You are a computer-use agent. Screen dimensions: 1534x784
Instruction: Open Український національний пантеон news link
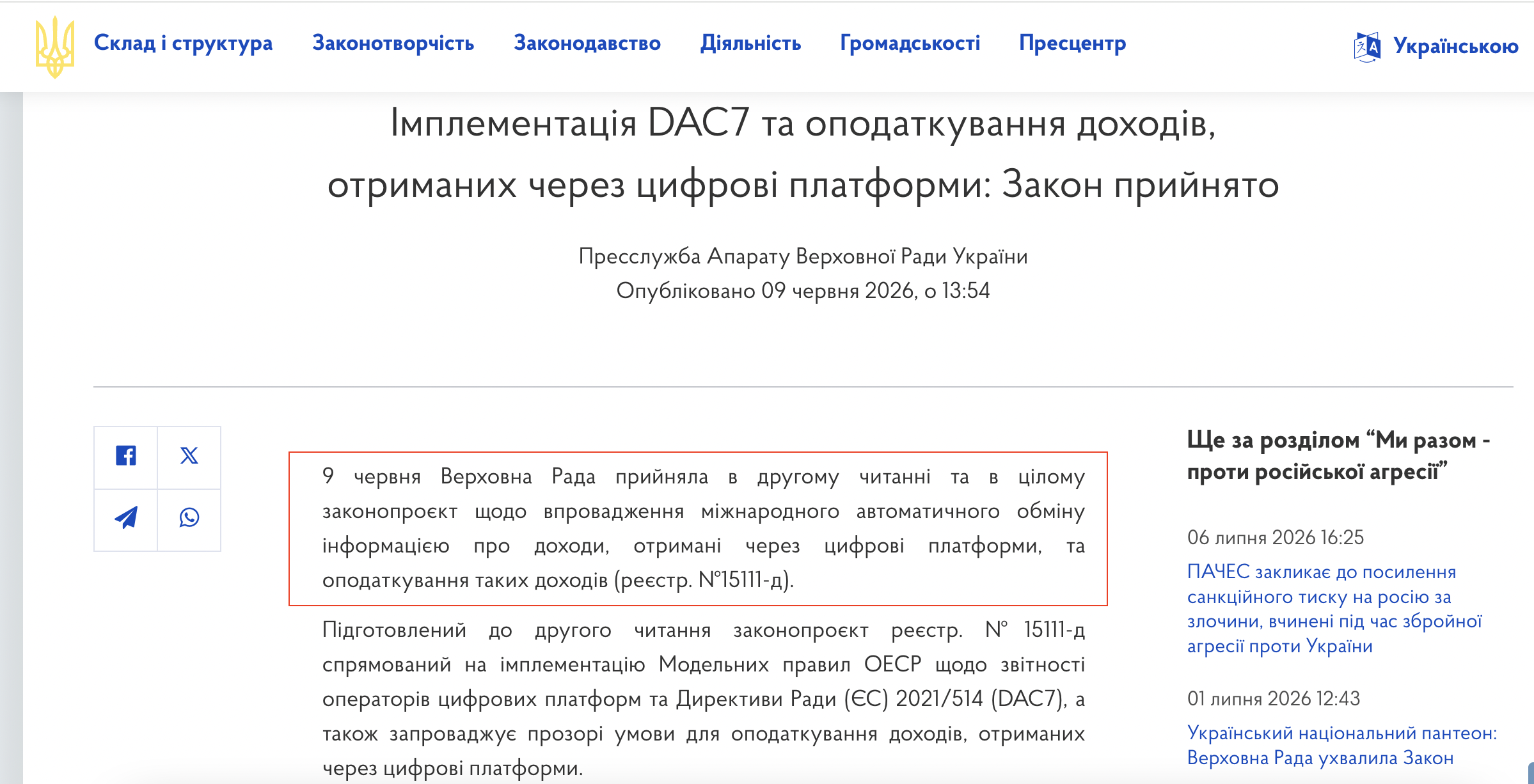click(x=1342, y=745)
